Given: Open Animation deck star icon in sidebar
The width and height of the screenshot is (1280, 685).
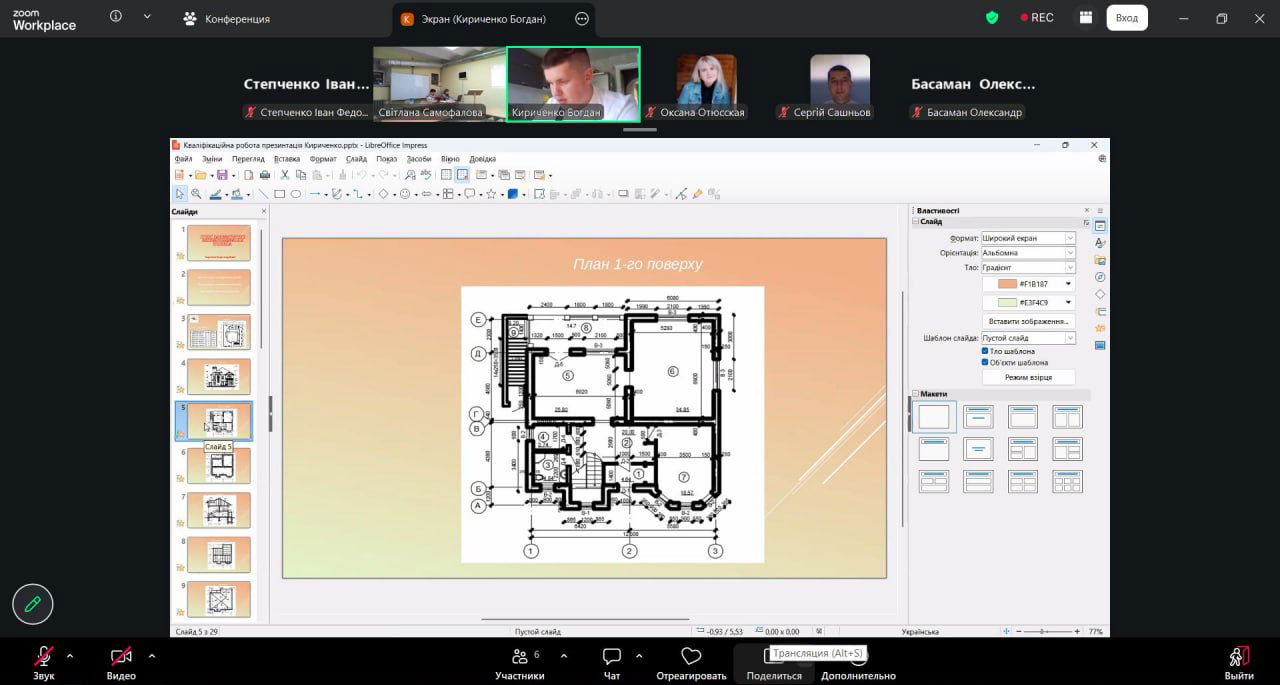Looking at the screenshot, I should click(1100, 328).
